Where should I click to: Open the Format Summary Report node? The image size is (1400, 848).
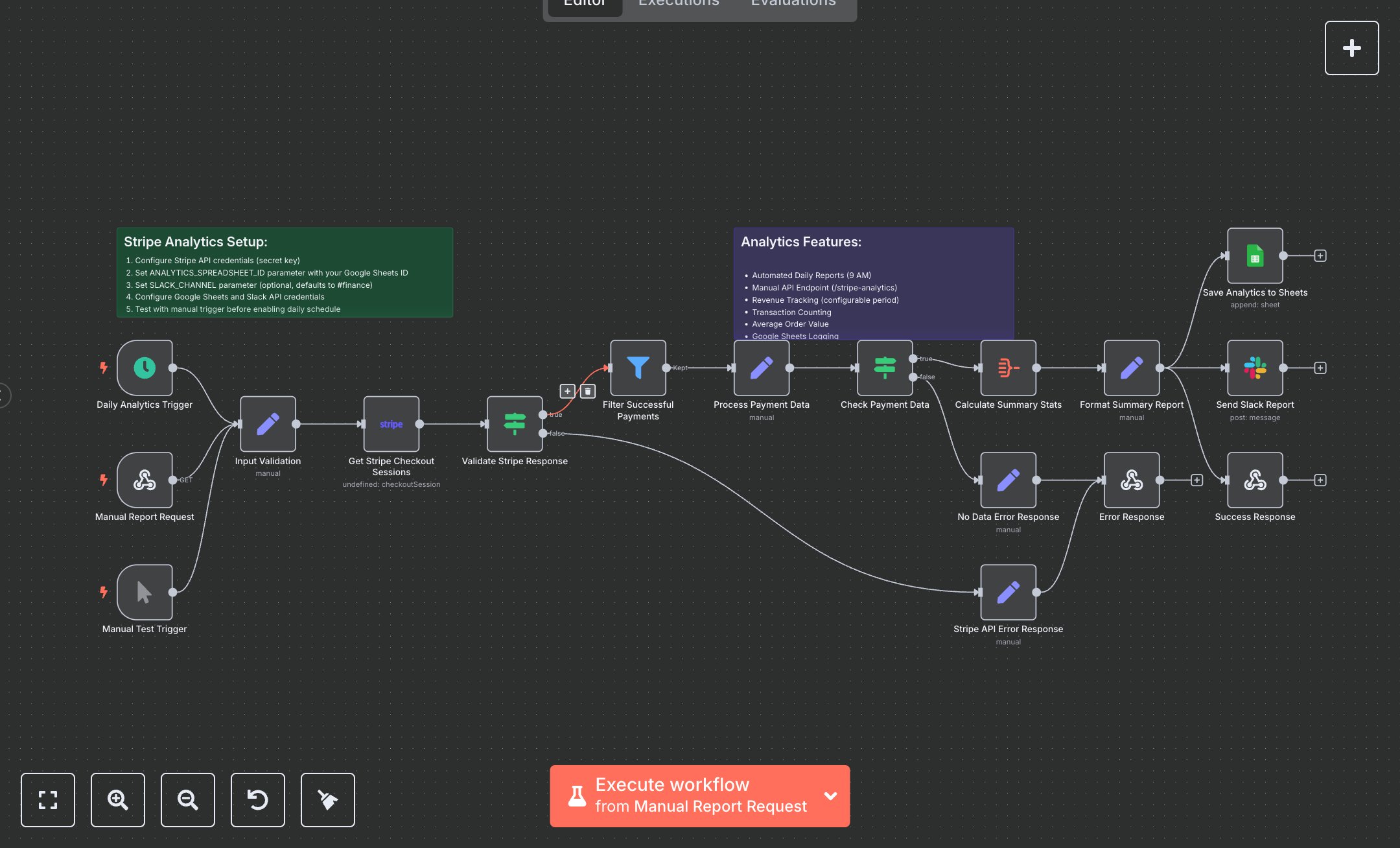(1131, 368)
